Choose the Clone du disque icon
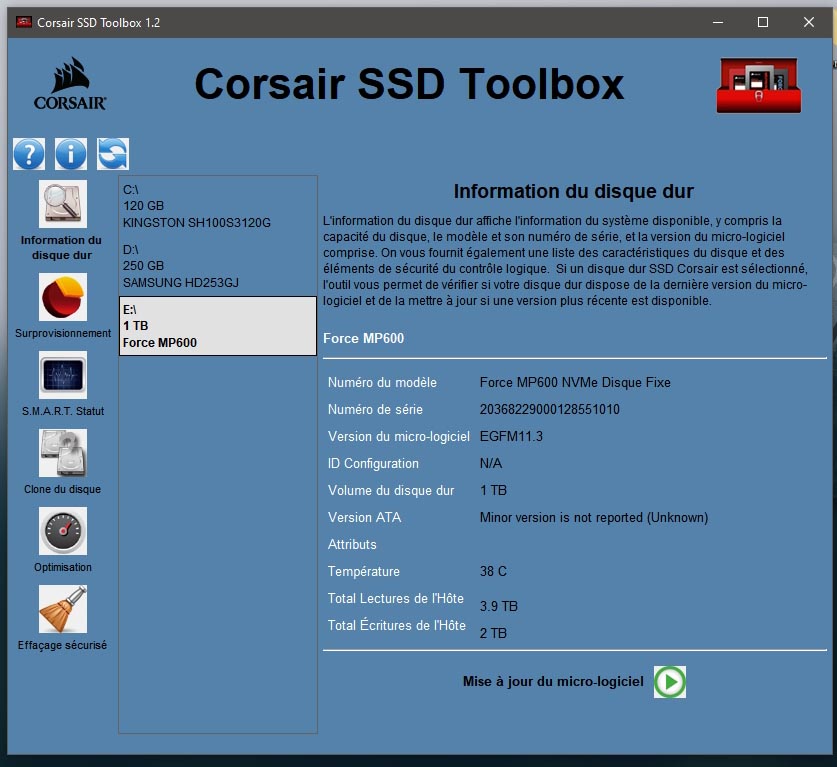Image resolution: width=837 pixels, height=767 pixels. pos(62,453)
